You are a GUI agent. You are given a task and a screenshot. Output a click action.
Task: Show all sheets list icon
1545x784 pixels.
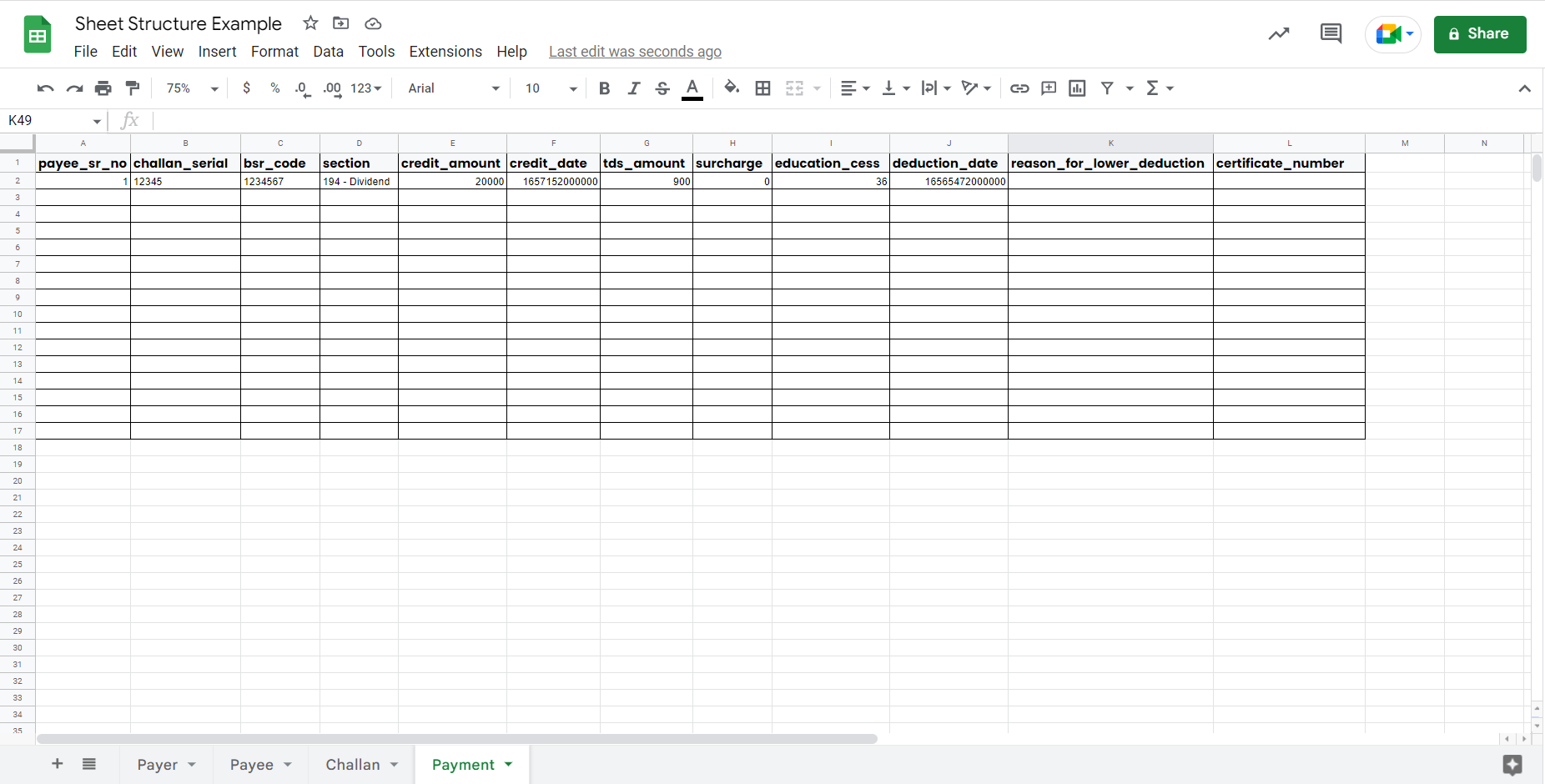coord(89,764)
